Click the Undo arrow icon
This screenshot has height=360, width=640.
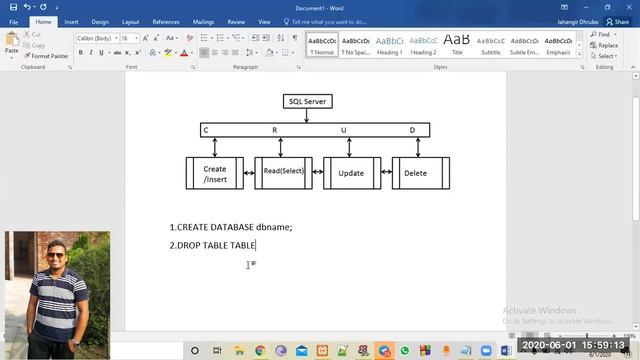(x=27, y=7)
